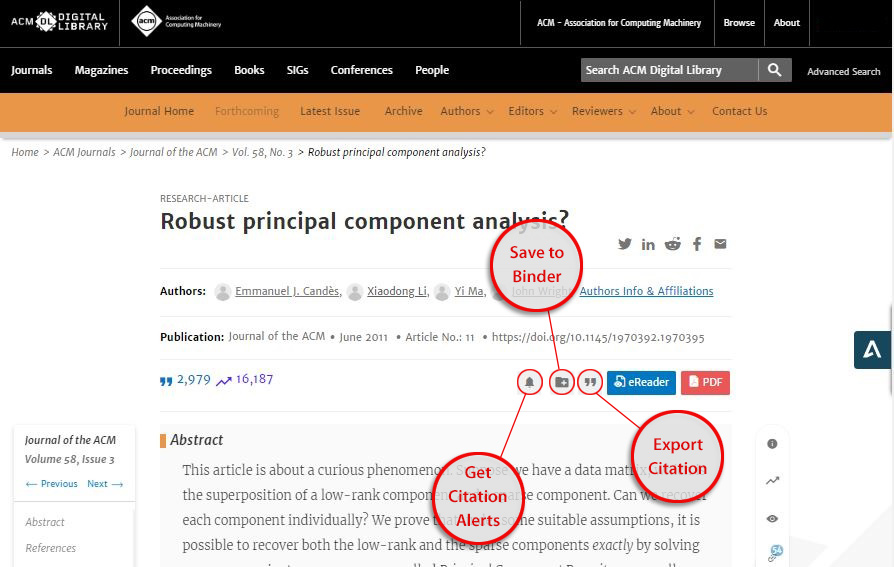Viewport: 894px width, 567px height.
Task: Click the downloads count 16,187
Action: (245, 380)
